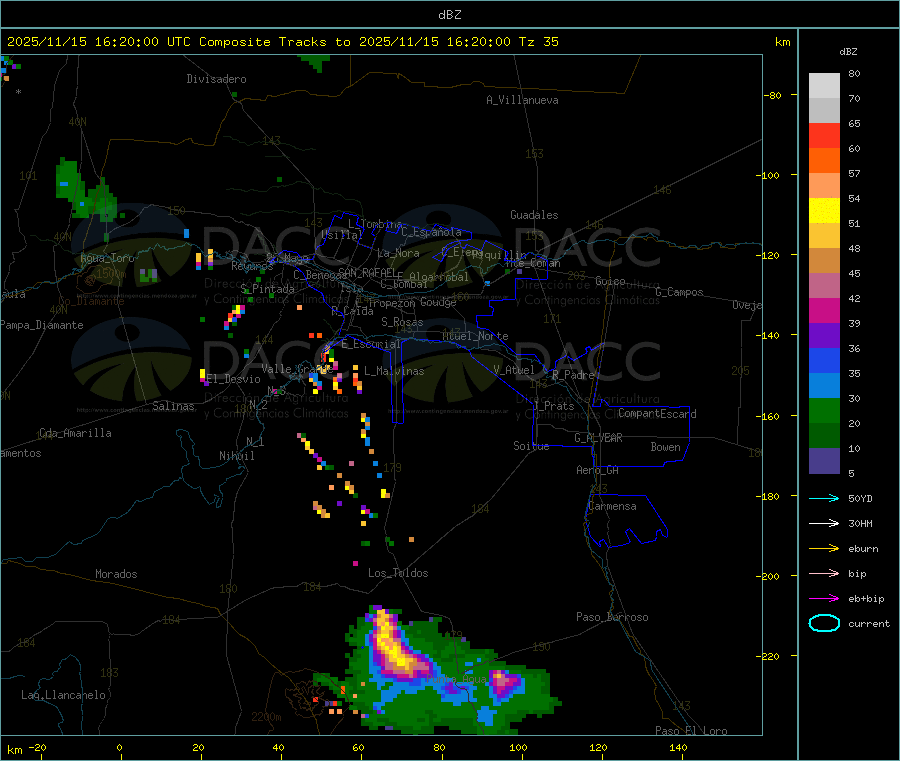Click the Salinas place label
Image resolution: width=900 pixels, height=761 pixels.
(173, 406)
